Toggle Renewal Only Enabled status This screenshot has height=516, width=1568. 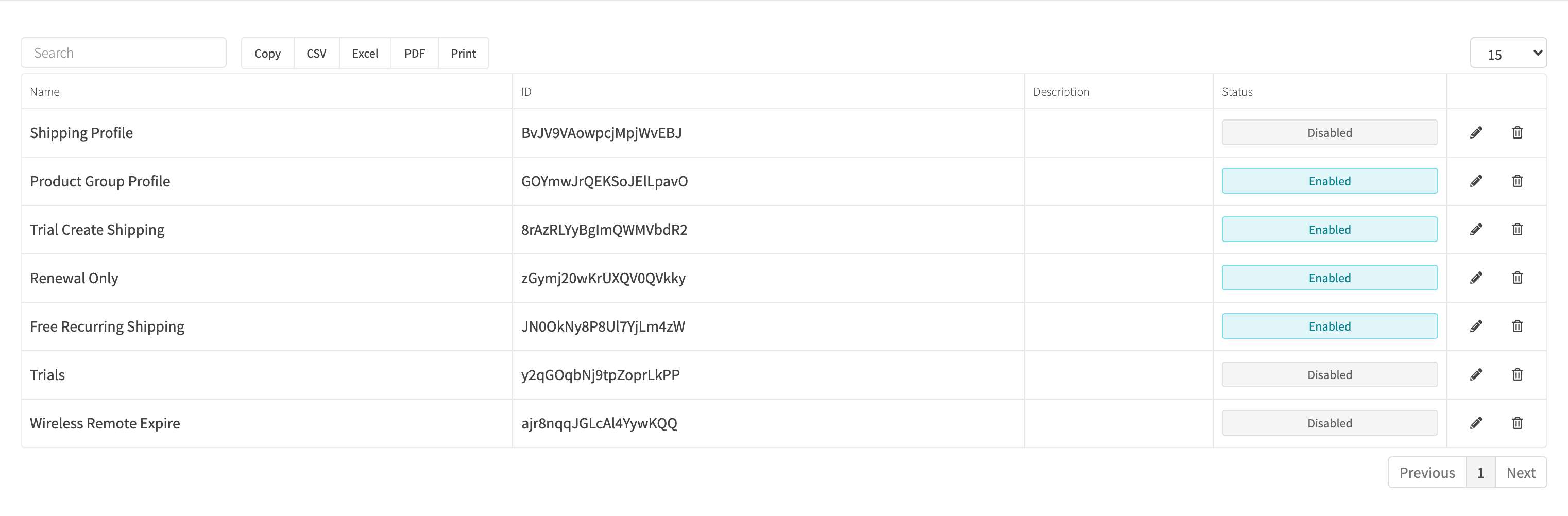click(1330, 278)
